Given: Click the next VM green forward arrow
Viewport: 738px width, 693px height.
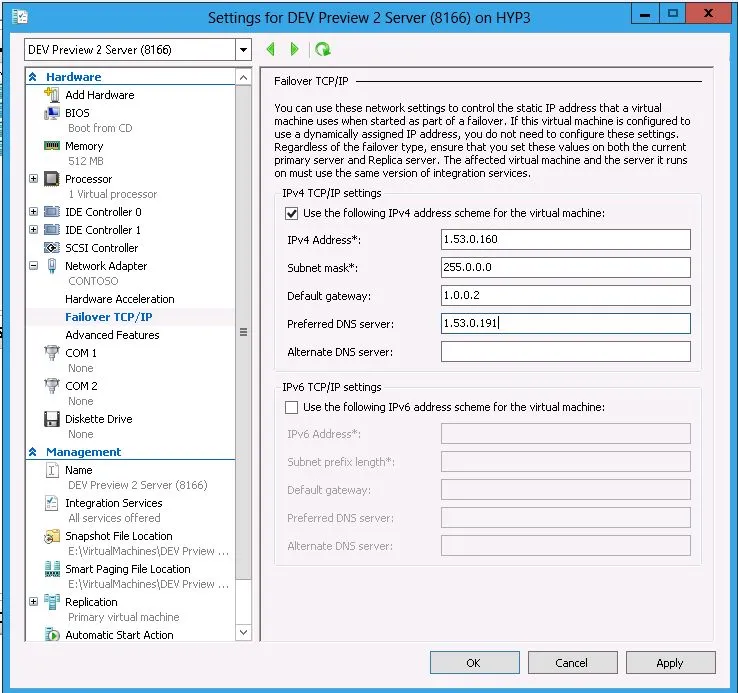Looking at the screenshot, I should click(295, 49).
